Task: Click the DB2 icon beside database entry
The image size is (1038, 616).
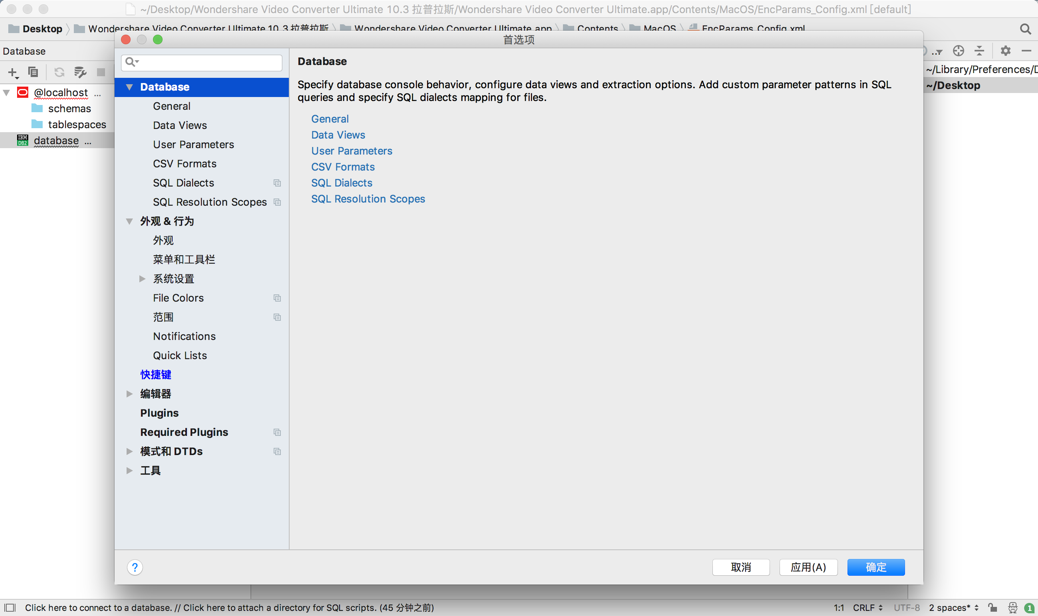Action: click(x=23, y=140)
